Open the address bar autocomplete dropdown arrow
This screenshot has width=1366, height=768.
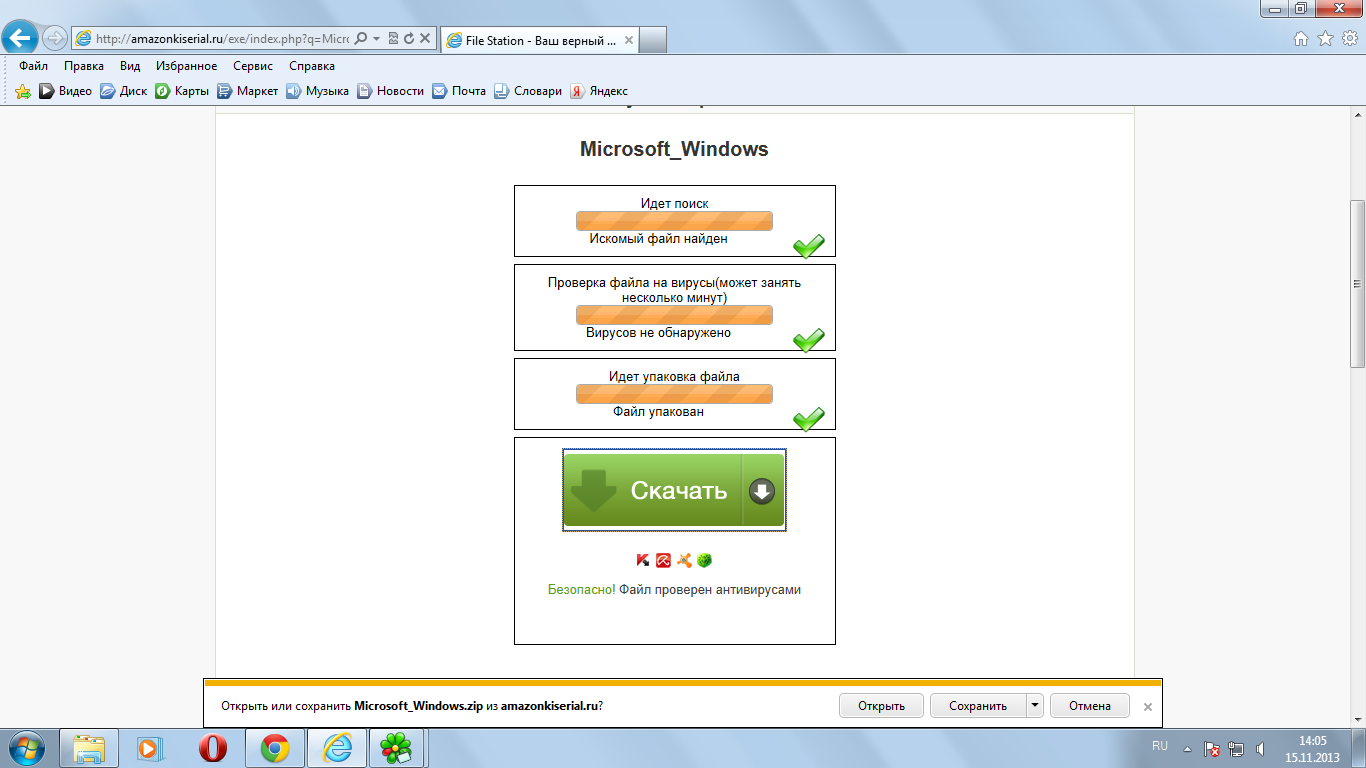[376, 39]
